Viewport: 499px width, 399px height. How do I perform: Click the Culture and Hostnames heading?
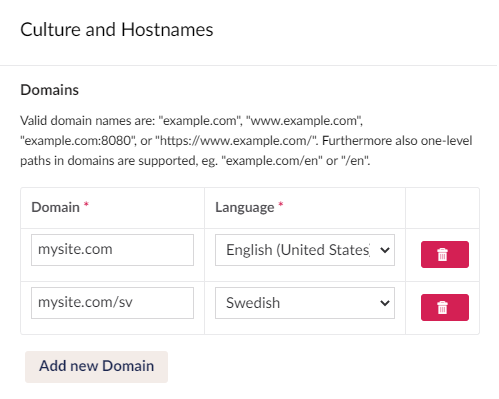pyautogui.click(x=117, y=30)
